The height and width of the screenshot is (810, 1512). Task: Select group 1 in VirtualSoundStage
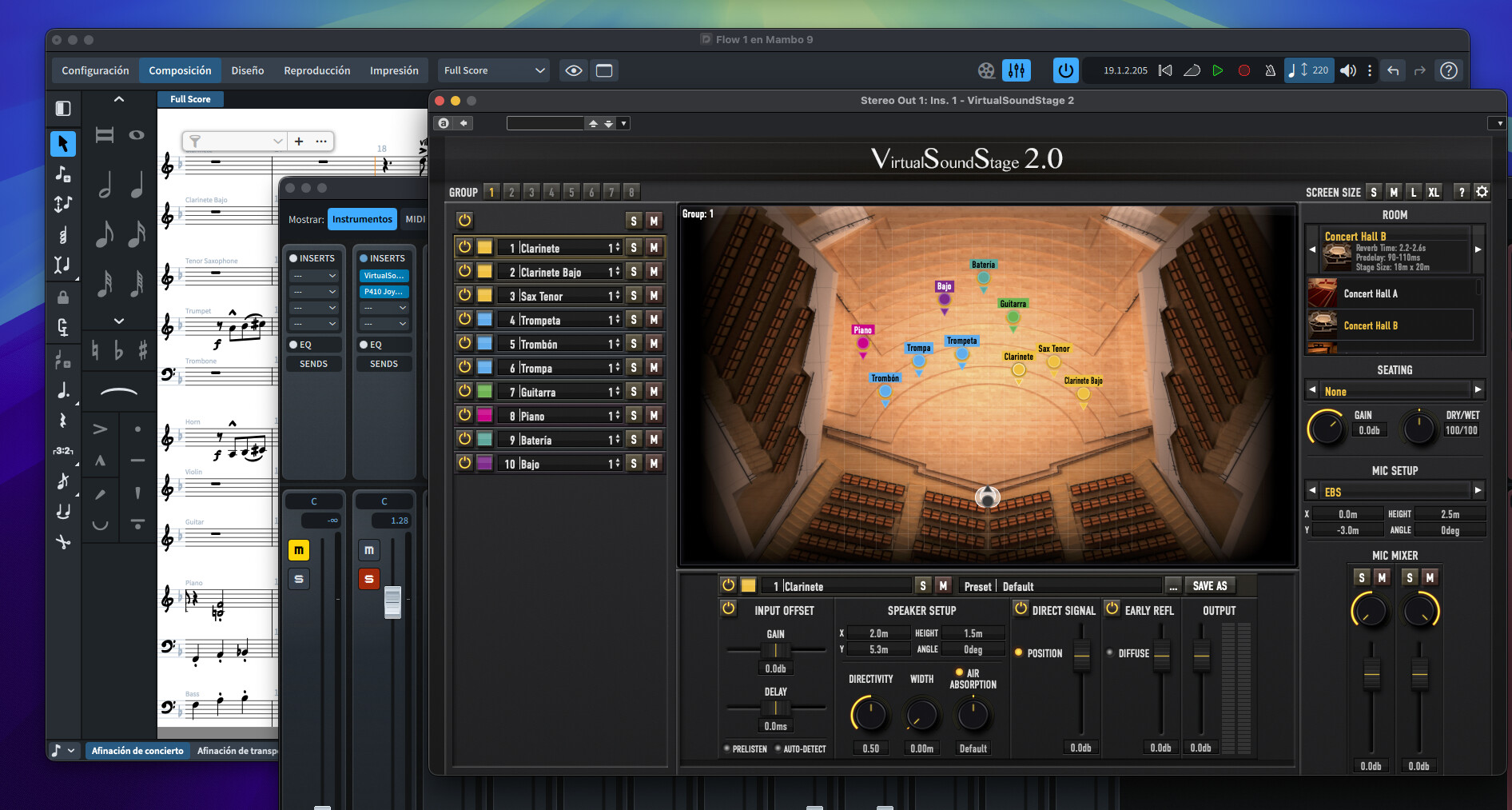tap(491, 192)
